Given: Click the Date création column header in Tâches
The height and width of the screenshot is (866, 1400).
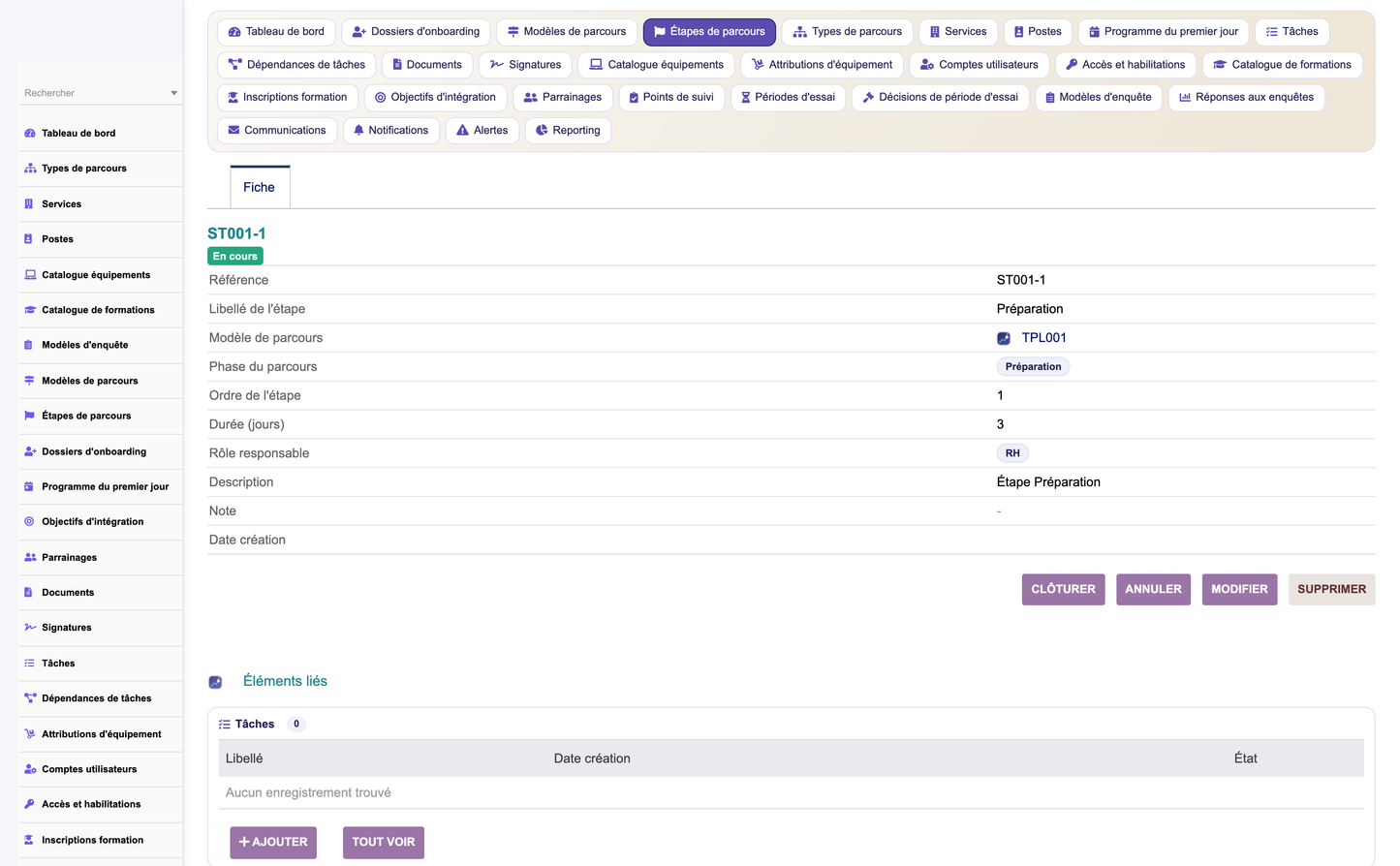Looking at the screenshot, I should 592,759.
